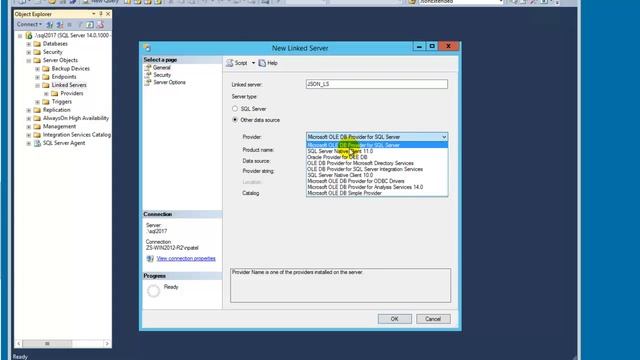The width and height of the screenshot is (640, 360).
Task: Click the Server Objects folder icon
Action: (x=37, y=60)
